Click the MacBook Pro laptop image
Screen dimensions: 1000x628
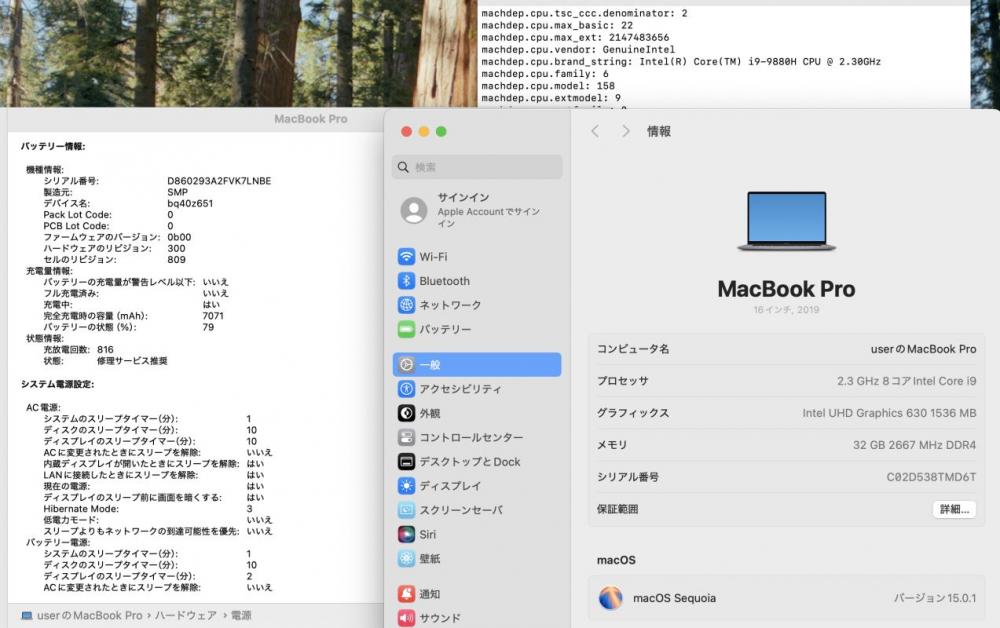click(786, 222)
